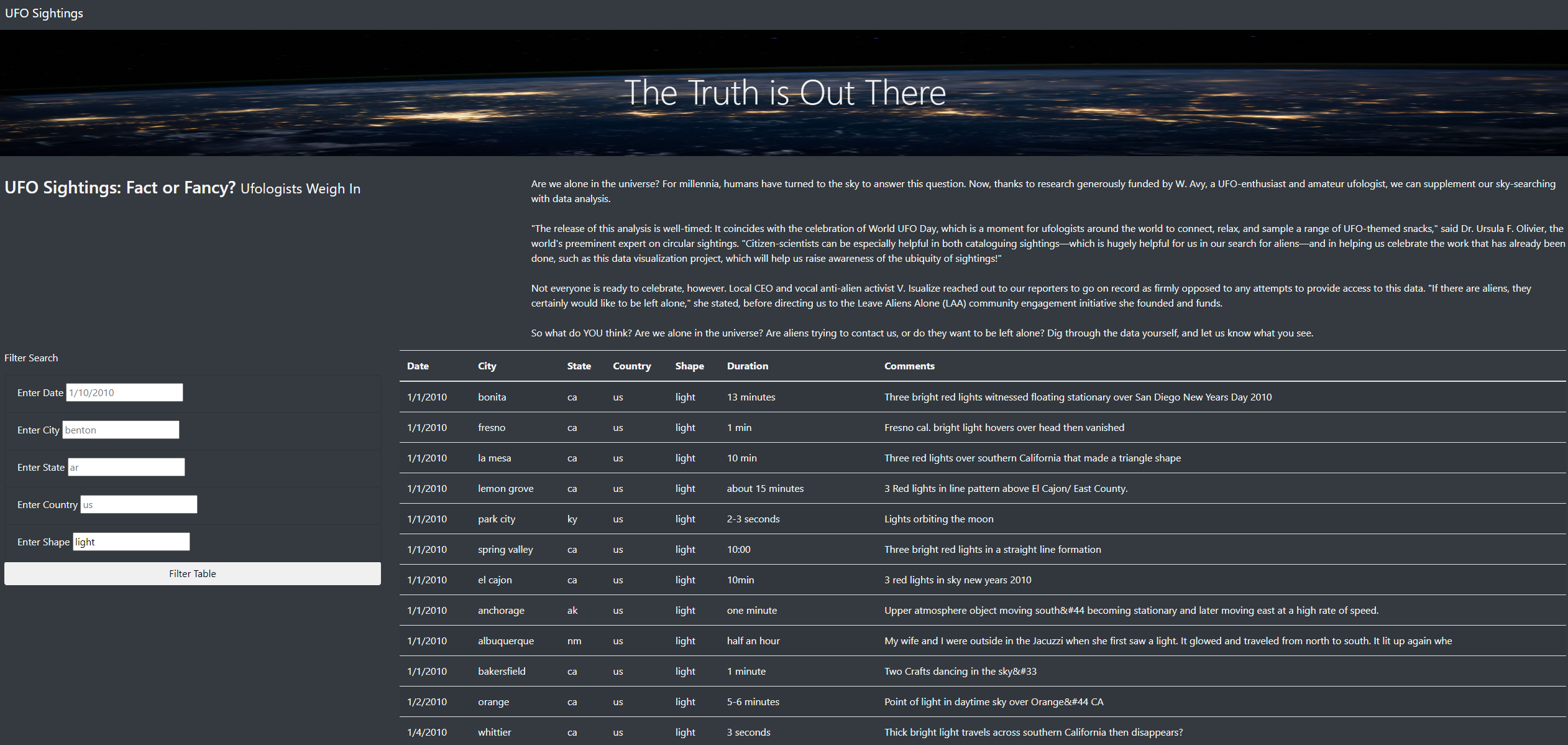Select the Enter Date input field
The height and width of the screenshot is (745, 1568).
pos(123,392)
